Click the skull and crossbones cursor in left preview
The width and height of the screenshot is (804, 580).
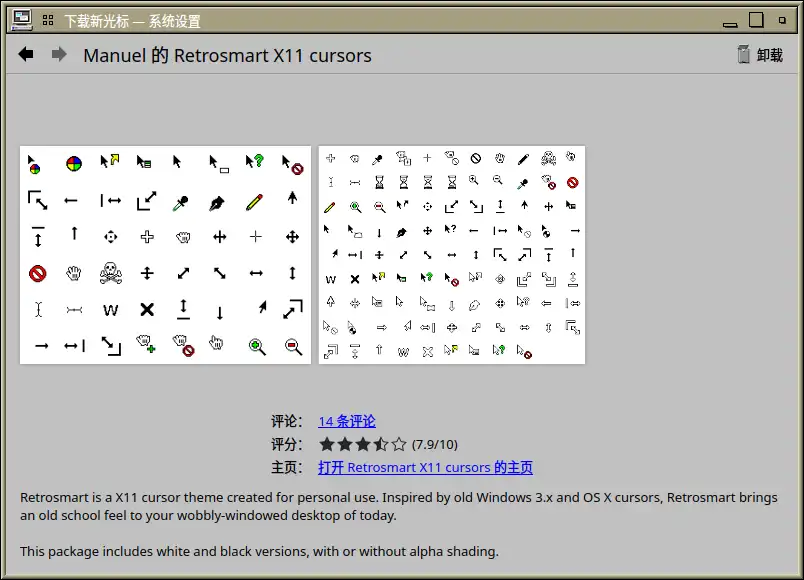point(111,273)
